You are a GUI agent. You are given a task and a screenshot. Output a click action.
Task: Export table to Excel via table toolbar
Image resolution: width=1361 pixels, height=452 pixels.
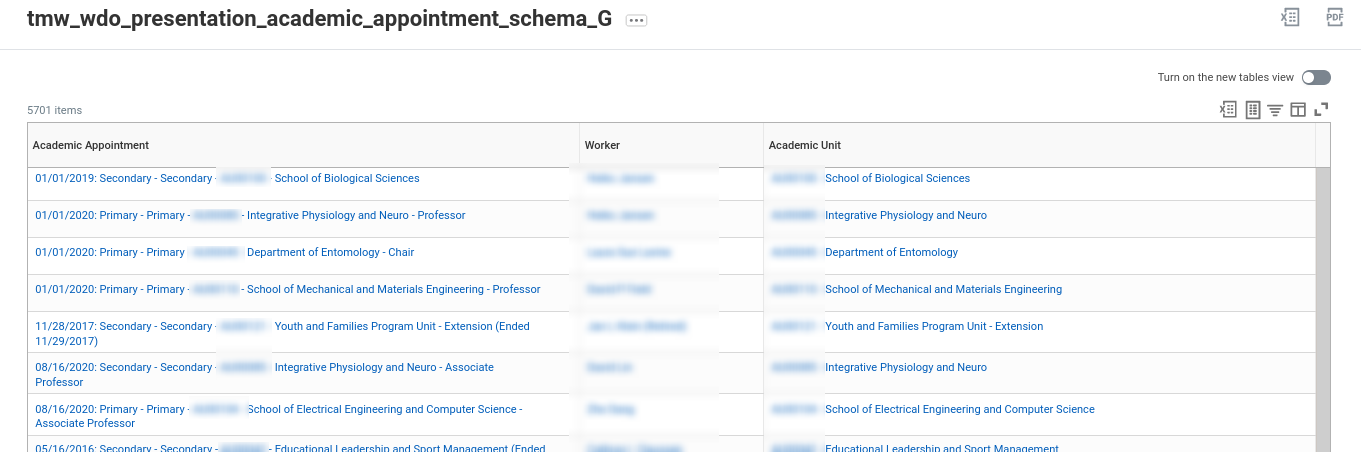tap(1228, 110)
